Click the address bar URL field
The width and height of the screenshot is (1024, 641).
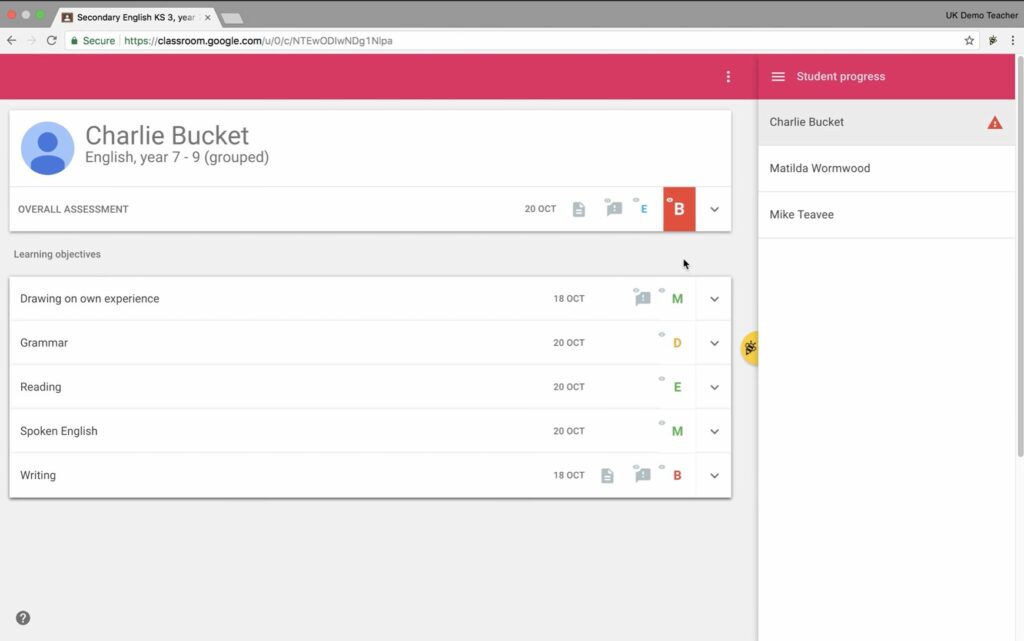522,40
